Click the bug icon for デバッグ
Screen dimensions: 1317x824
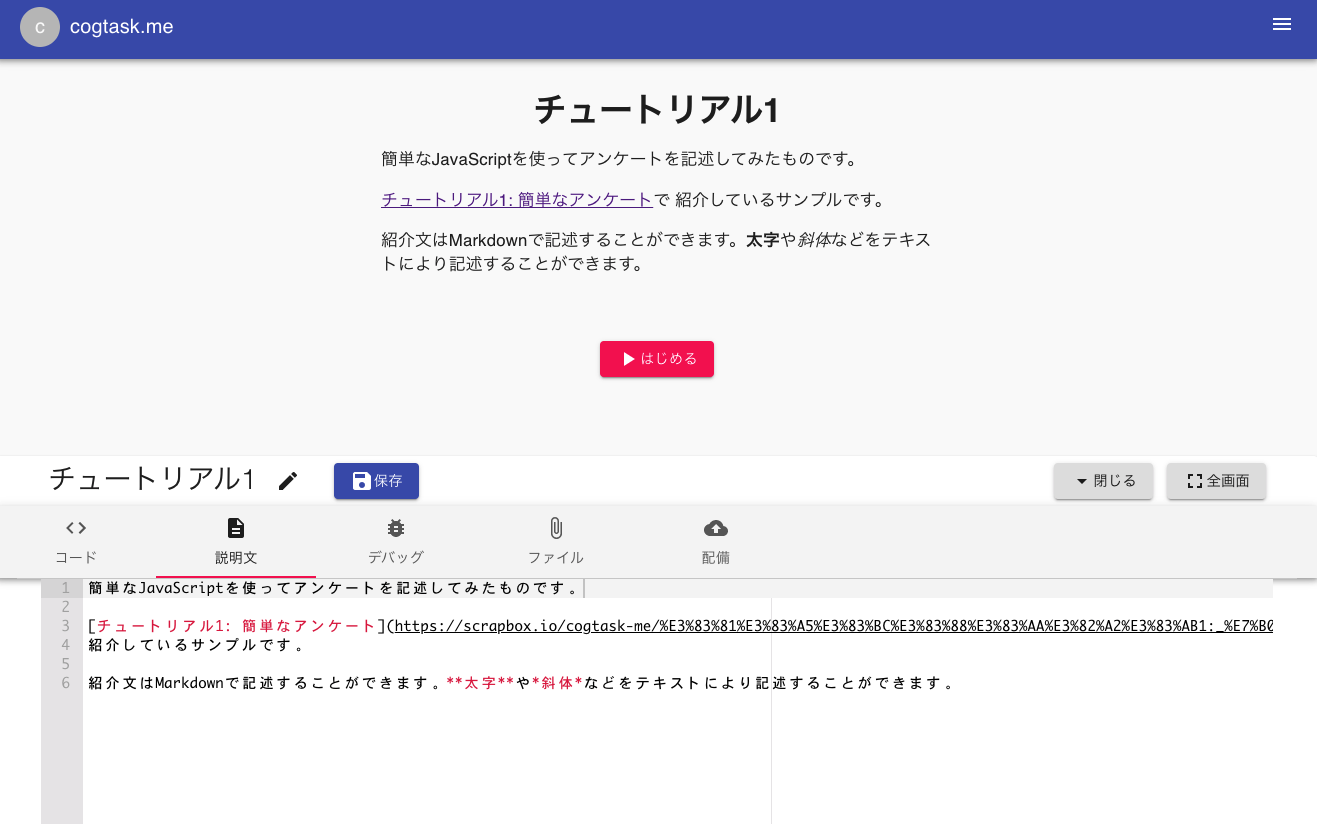(396, 528)
